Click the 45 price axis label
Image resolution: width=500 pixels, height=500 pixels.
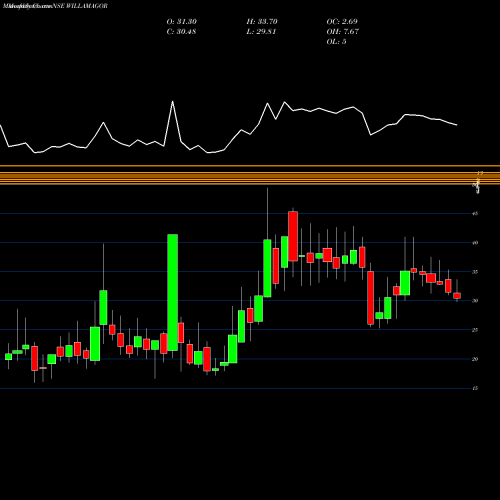click(475, 214)
